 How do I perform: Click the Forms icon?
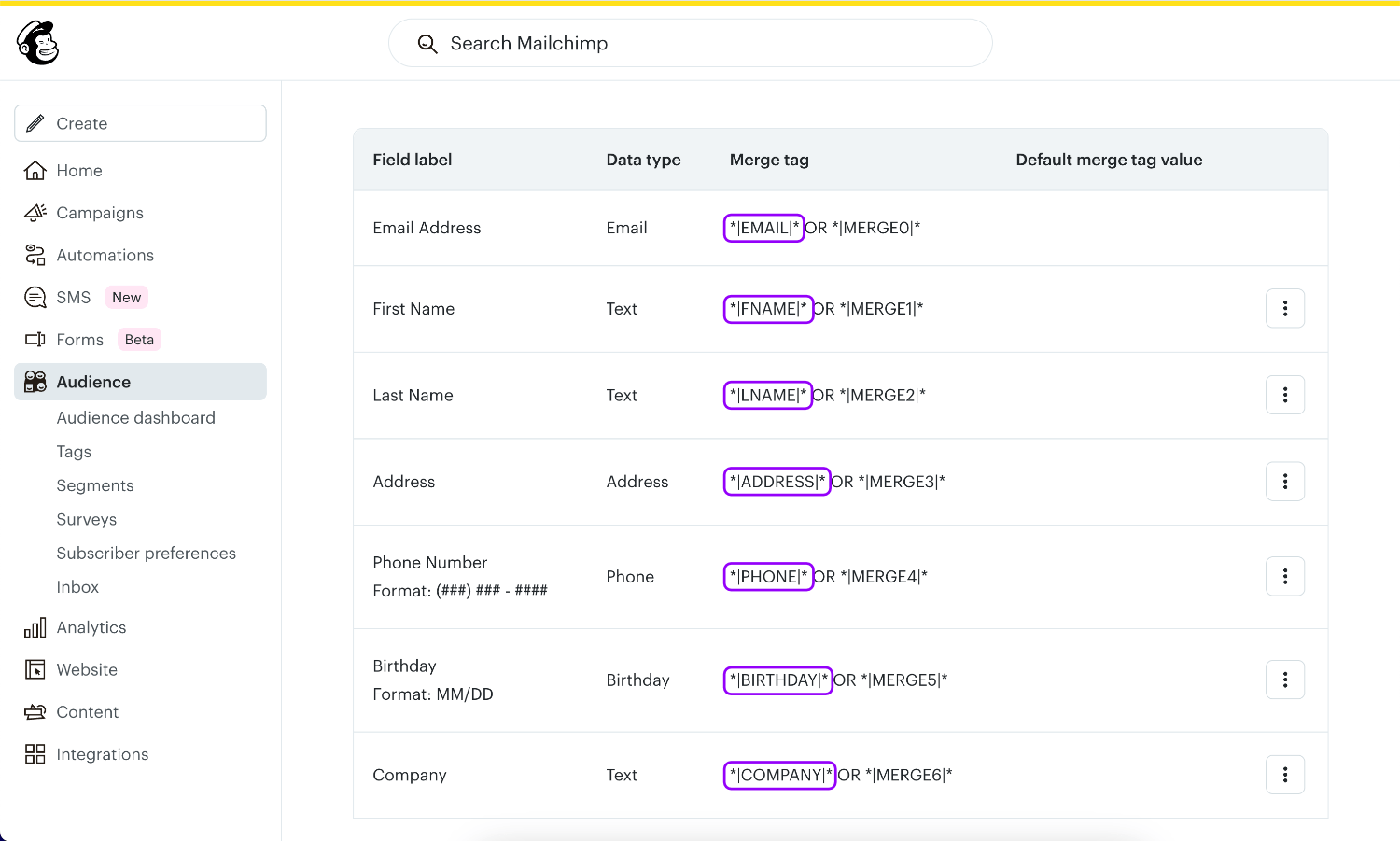click(x=35, y=340)
